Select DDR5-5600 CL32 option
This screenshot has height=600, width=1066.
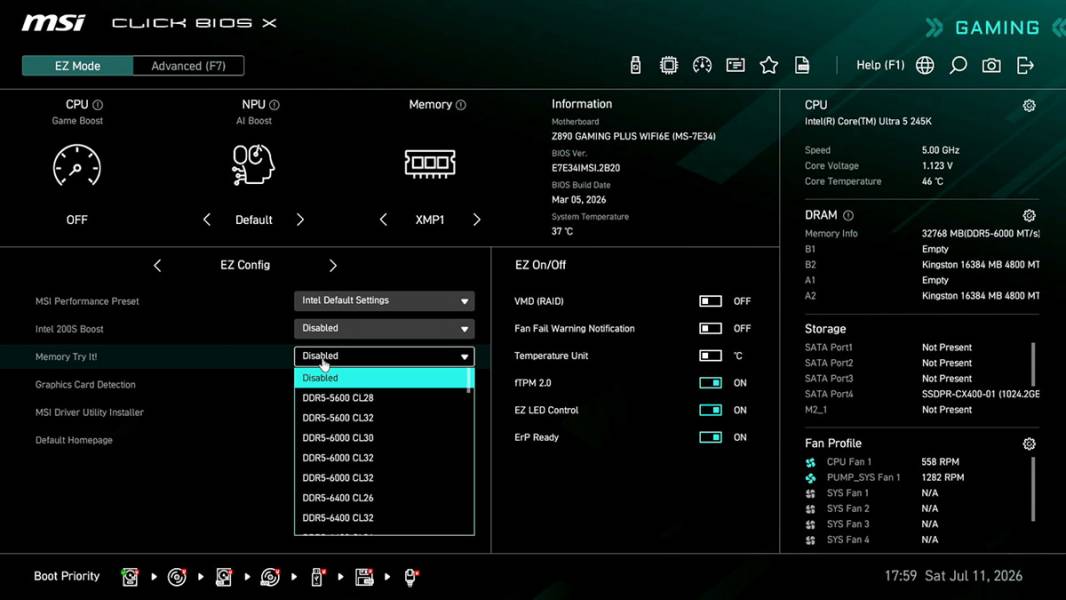381,418
